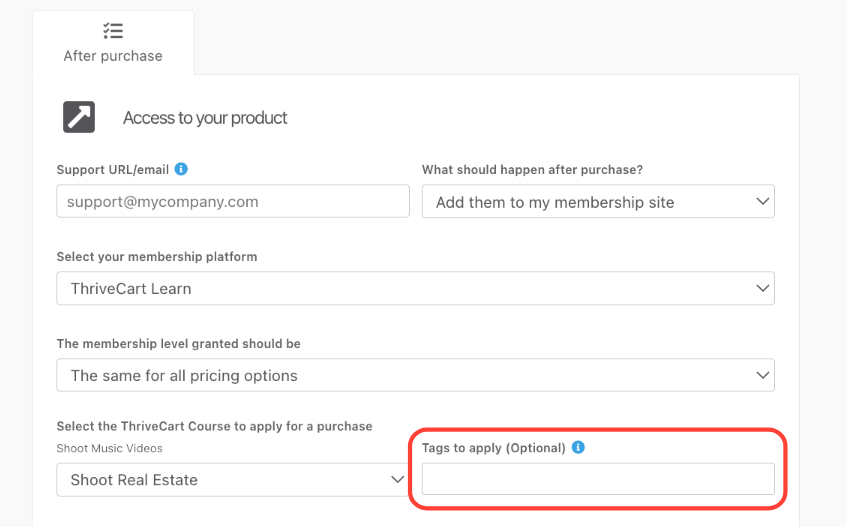Click the info icon next to Support URL/email
This screenshot has height=527, width=846.
[181, 169]
